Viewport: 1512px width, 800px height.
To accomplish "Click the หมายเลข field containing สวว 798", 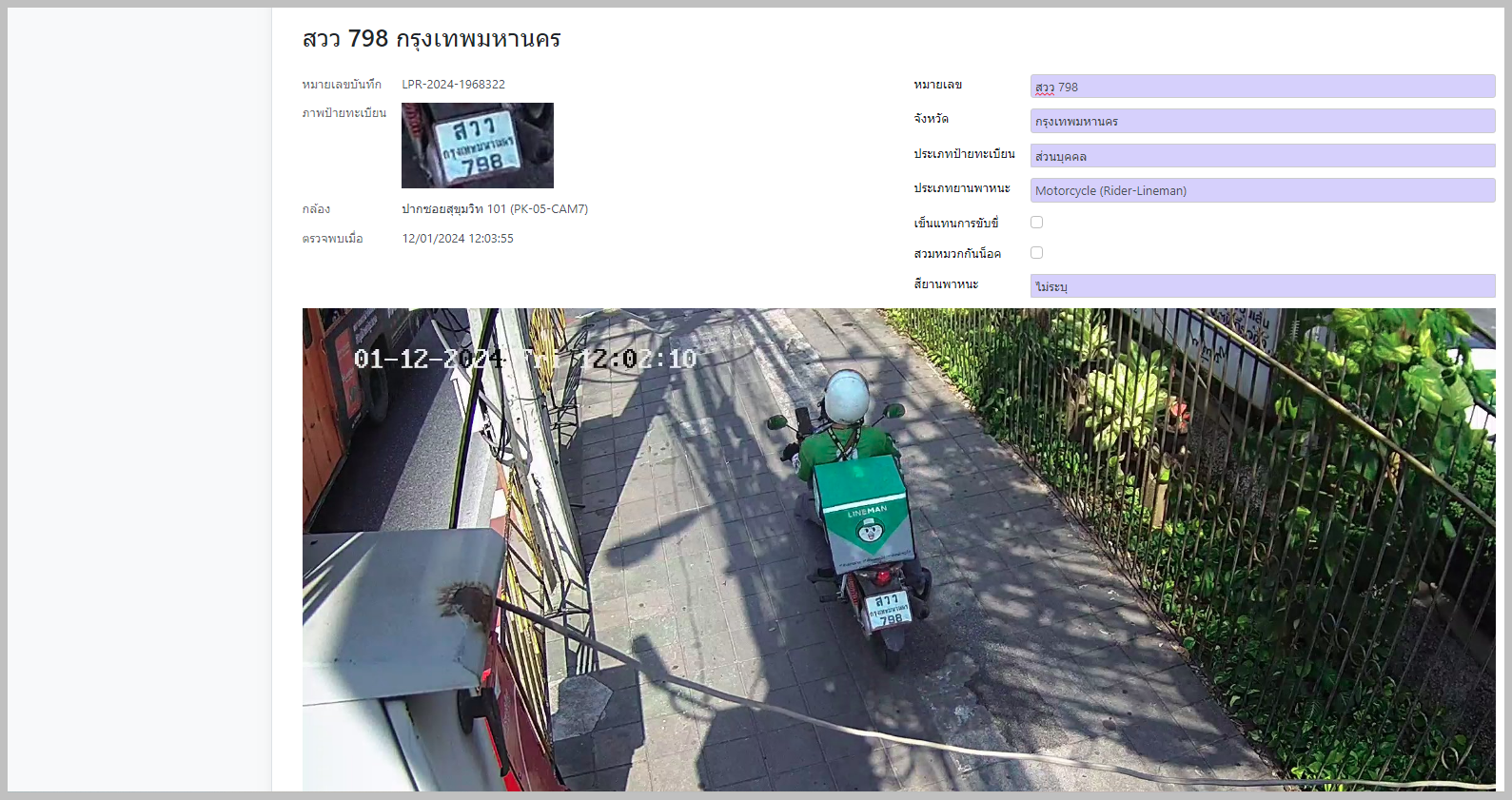I will pyautogui.click(x=1262, y=87).
